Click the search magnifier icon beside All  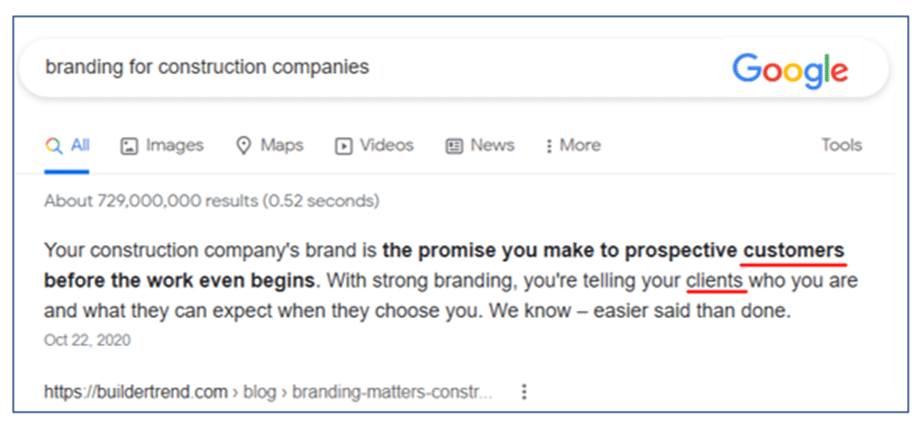(53, 145)
